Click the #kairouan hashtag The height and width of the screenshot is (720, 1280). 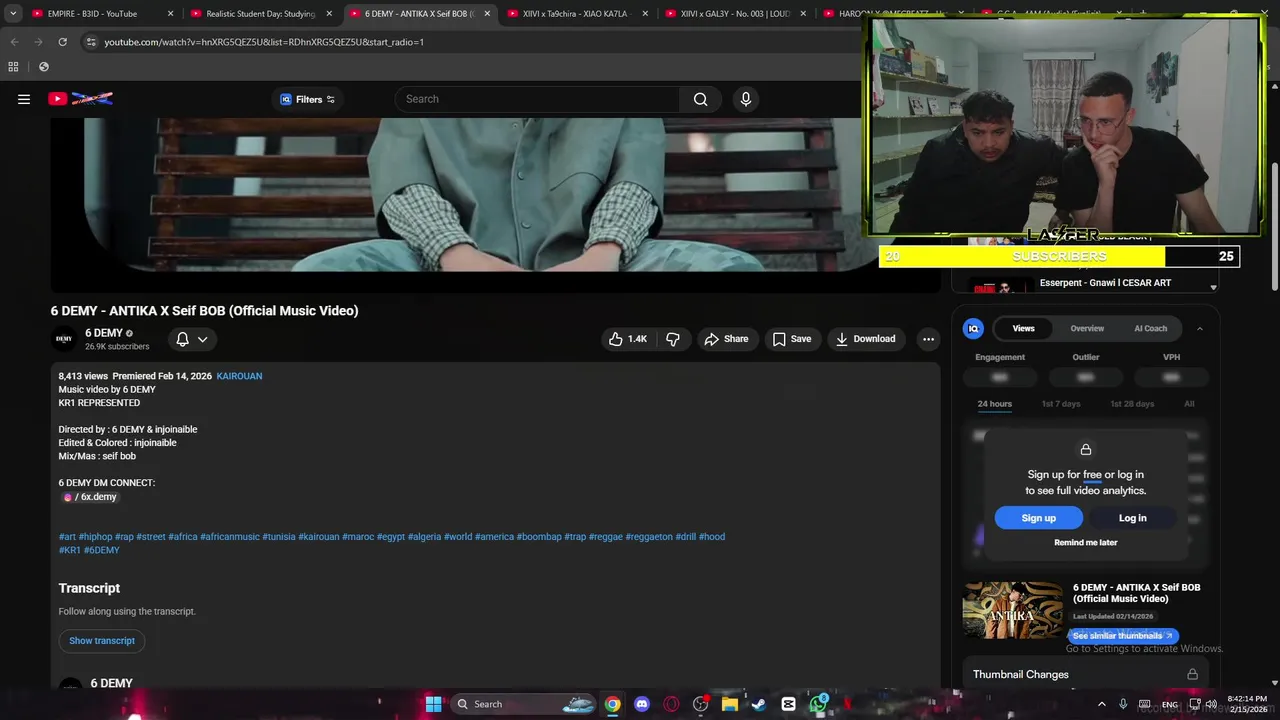point(319,537)
